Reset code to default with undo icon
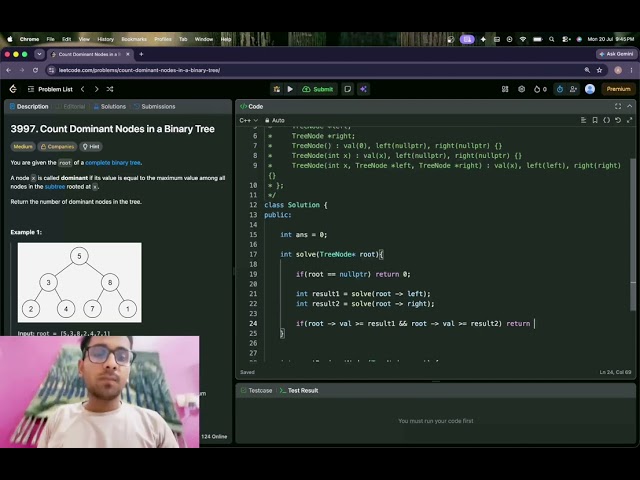 pyautogui.click(x=618, y=120)
